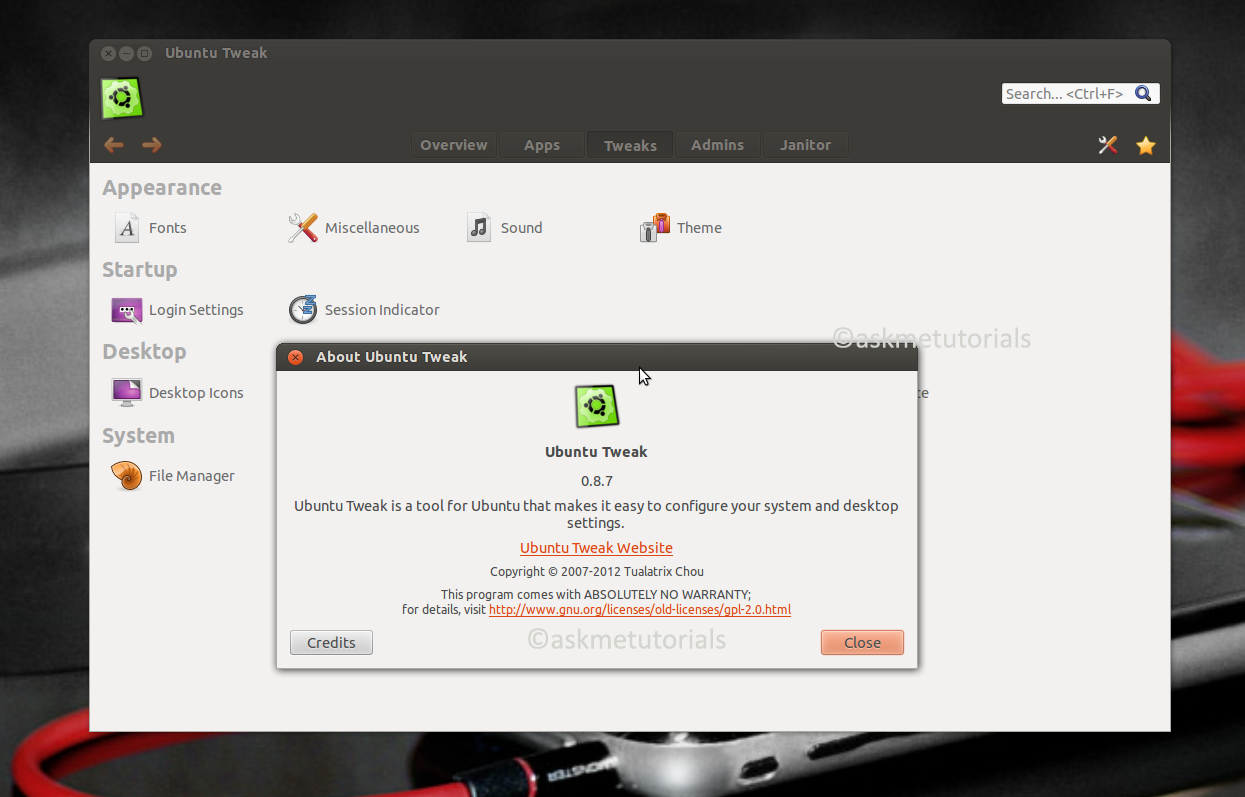
Task: Click the Credits button
Action: [x=331, y=642]
